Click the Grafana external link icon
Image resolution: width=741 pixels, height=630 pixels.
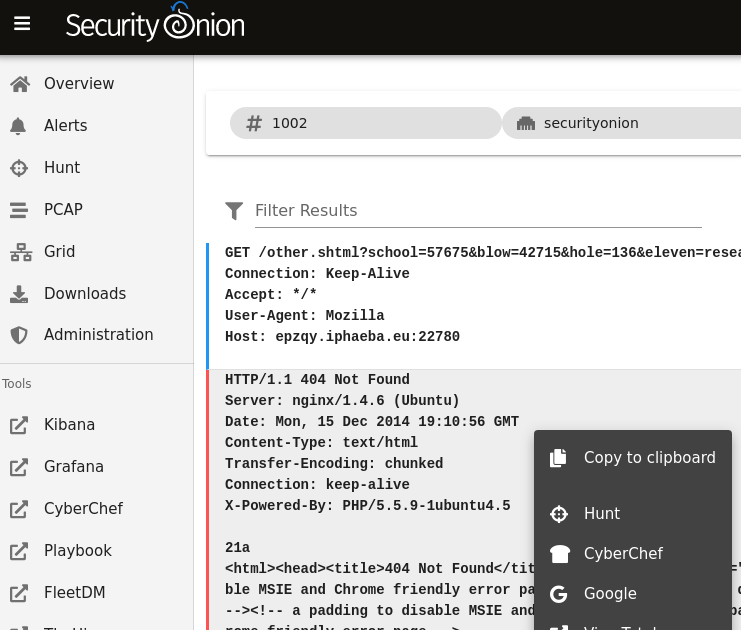click(x=19, y=467)
